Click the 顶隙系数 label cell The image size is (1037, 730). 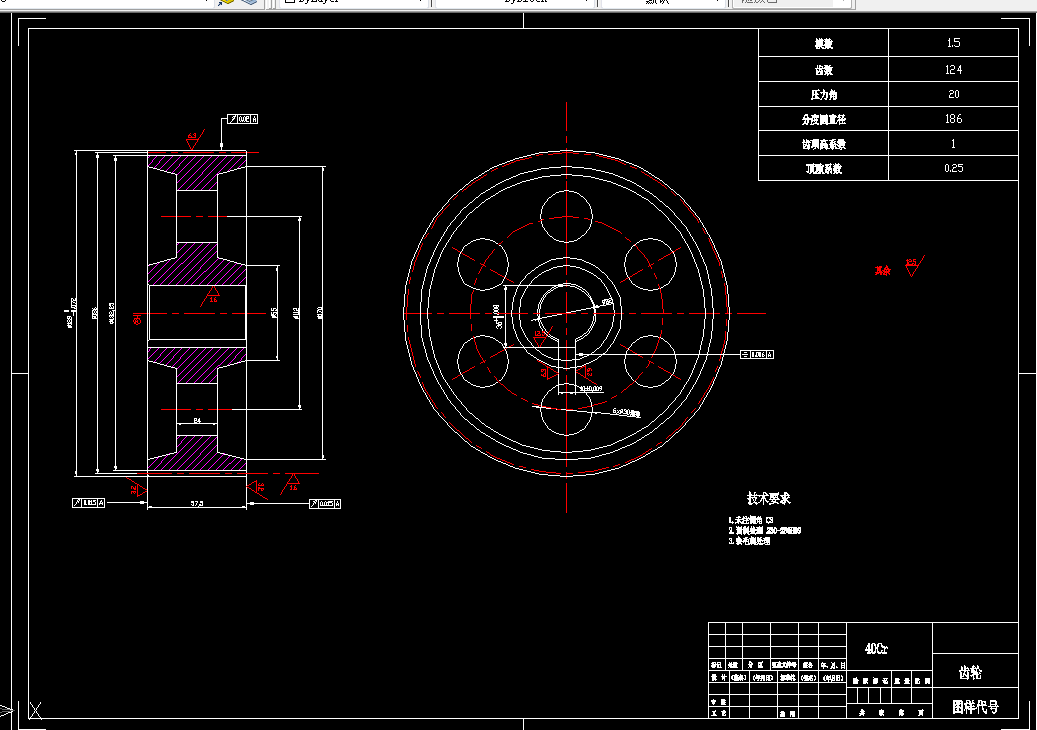(x=823, y=168)
